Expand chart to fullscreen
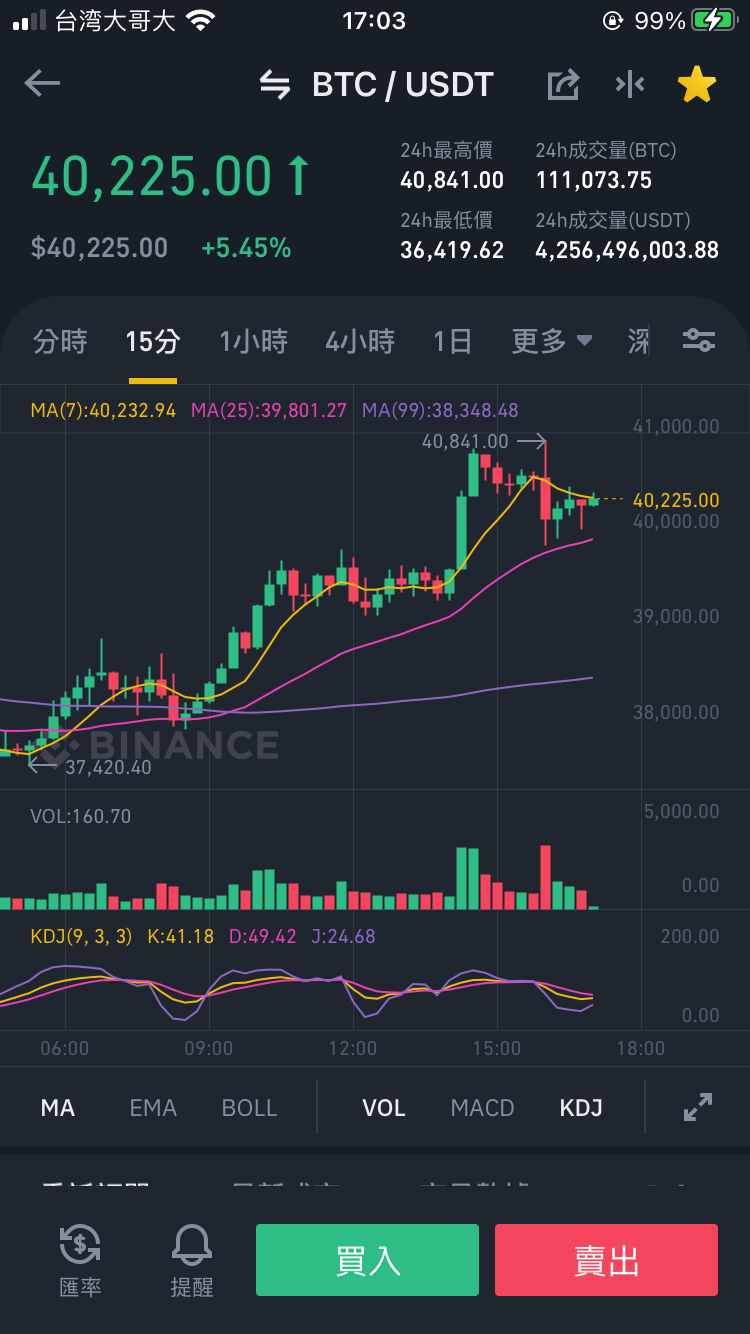 [697, 1107]
